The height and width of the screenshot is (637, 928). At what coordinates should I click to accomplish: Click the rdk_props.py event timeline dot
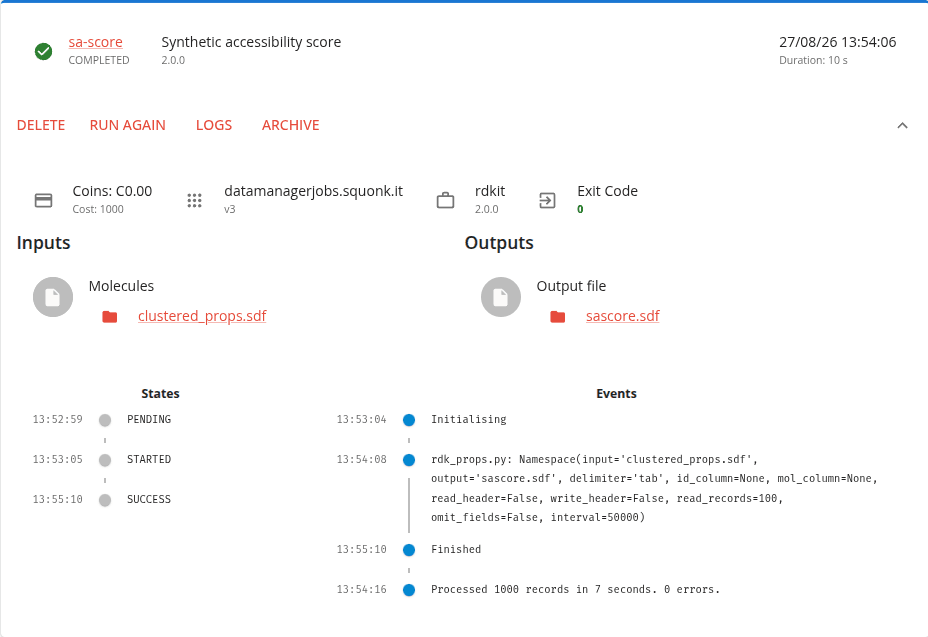[x=409, y=460]
